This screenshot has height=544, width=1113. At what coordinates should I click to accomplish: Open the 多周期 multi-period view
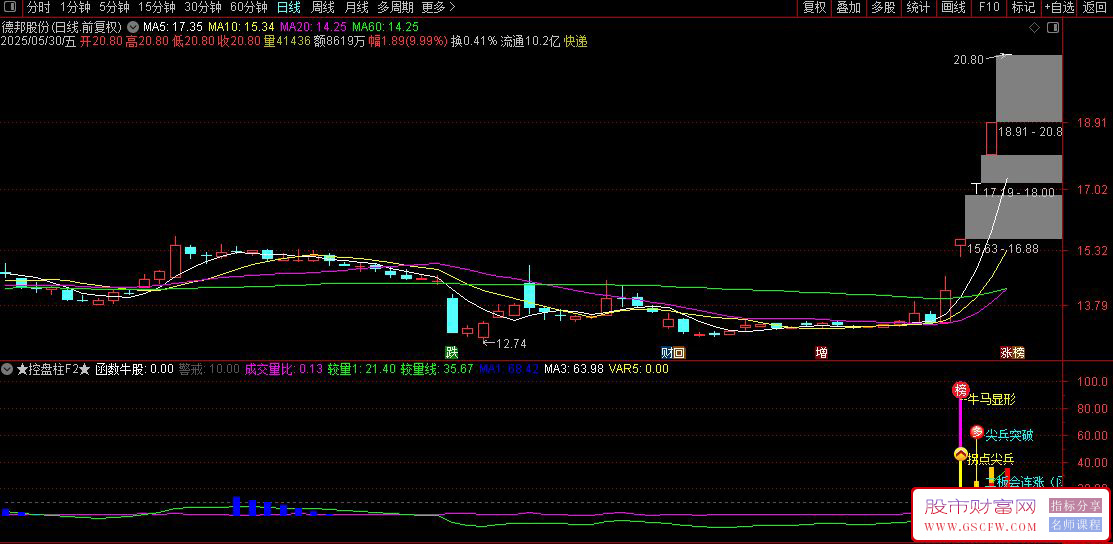pos(395,8)
